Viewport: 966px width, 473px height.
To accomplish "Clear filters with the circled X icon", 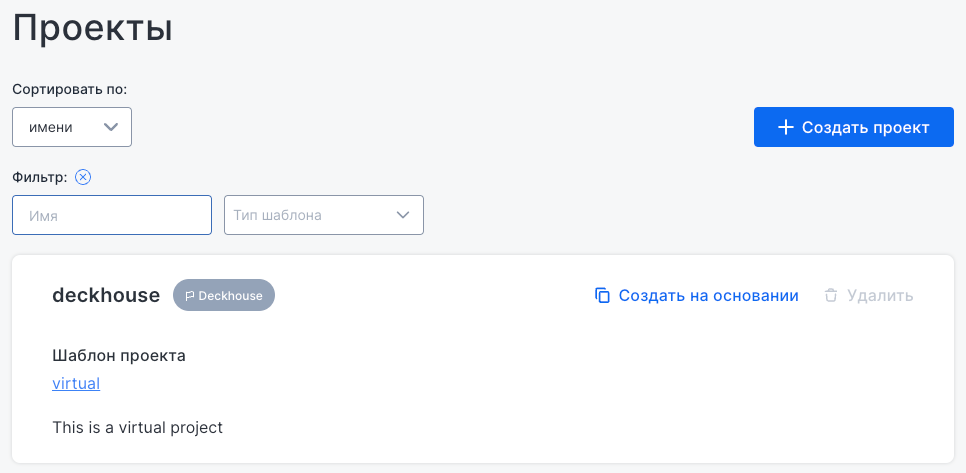I will pyautogui.click(x=84, y=177).
